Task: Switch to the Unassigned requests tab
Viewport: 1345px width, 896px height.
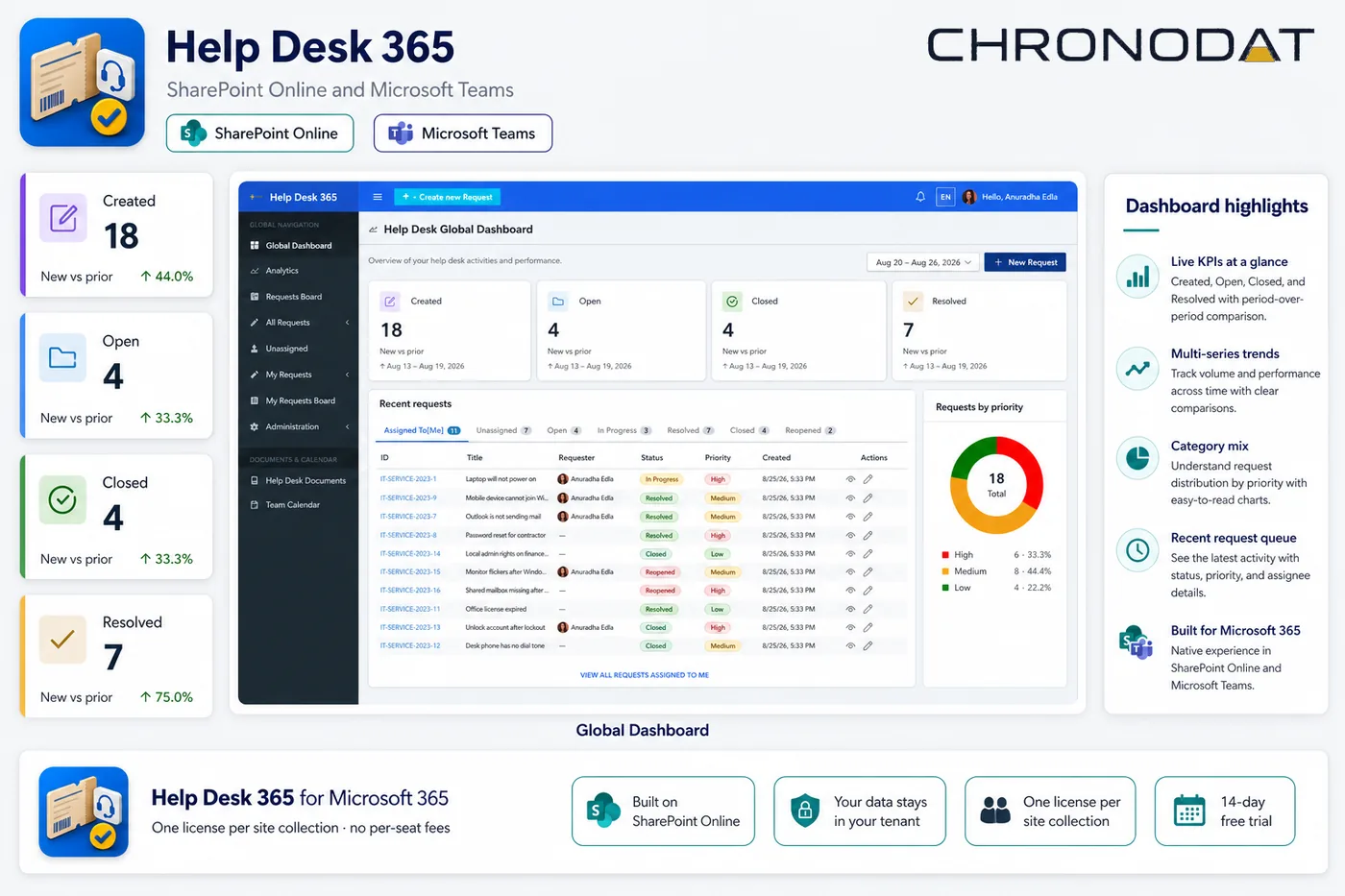Action: pos(503,430)
